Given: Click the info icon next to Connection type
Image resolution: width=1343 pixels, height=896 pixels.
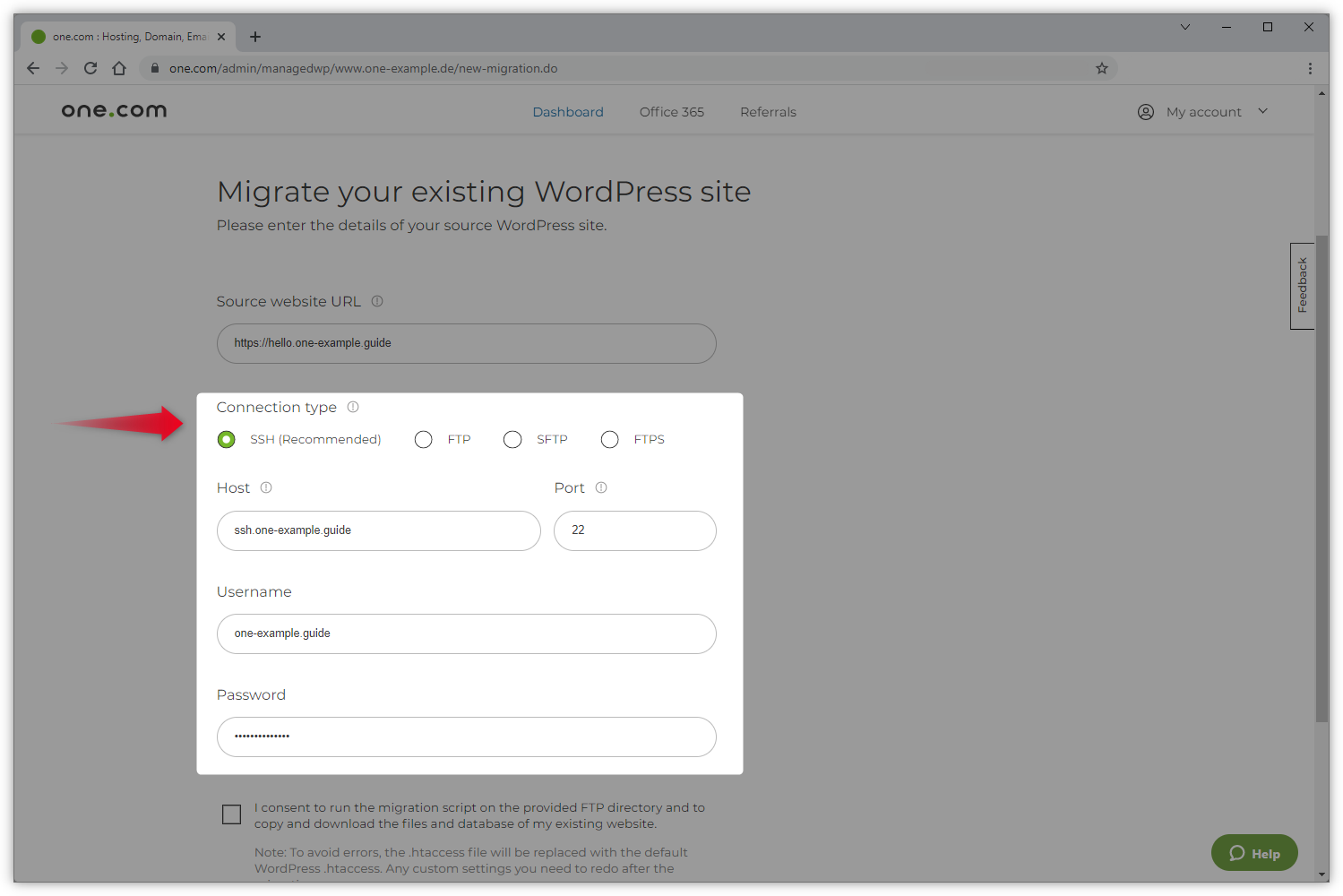Looking at the screenshot, I should click(x=353, y=407).
